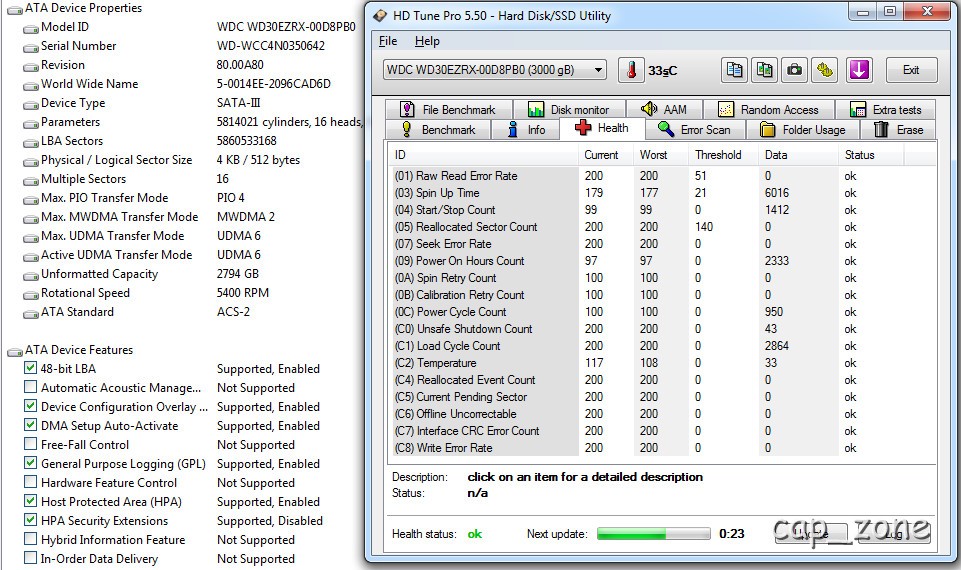Select the ATA Standard tree item
The height and width of the screenshot is (570, 961).
click(x=77, y=312)
